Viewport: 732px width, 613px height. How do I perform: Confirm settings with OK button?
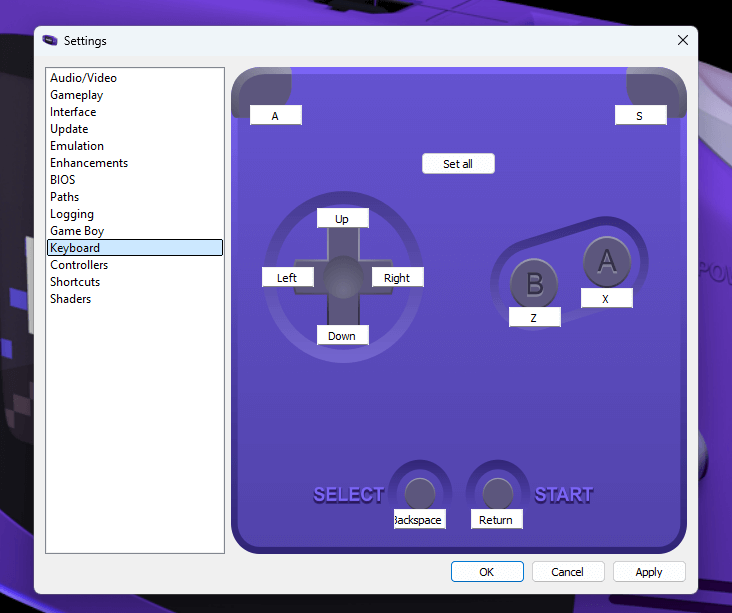[487, 572]
